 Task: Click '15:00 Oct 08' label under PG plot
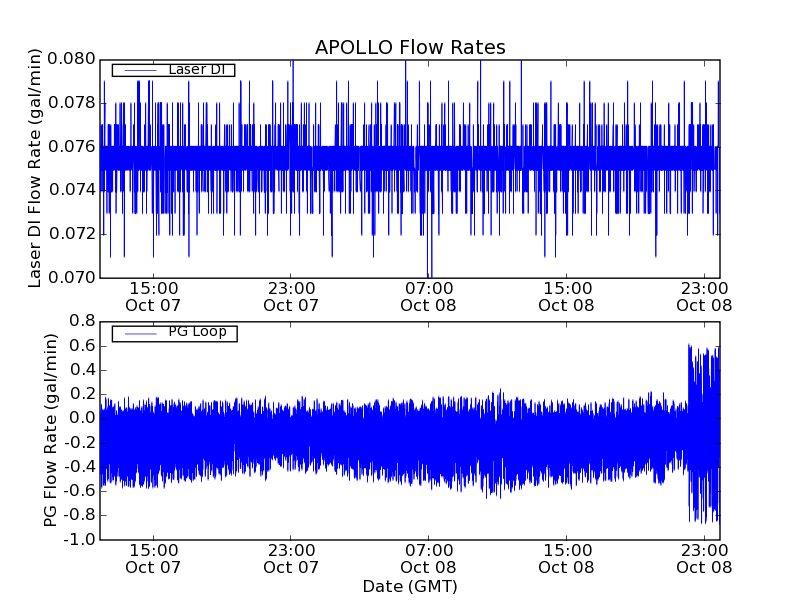566,559
